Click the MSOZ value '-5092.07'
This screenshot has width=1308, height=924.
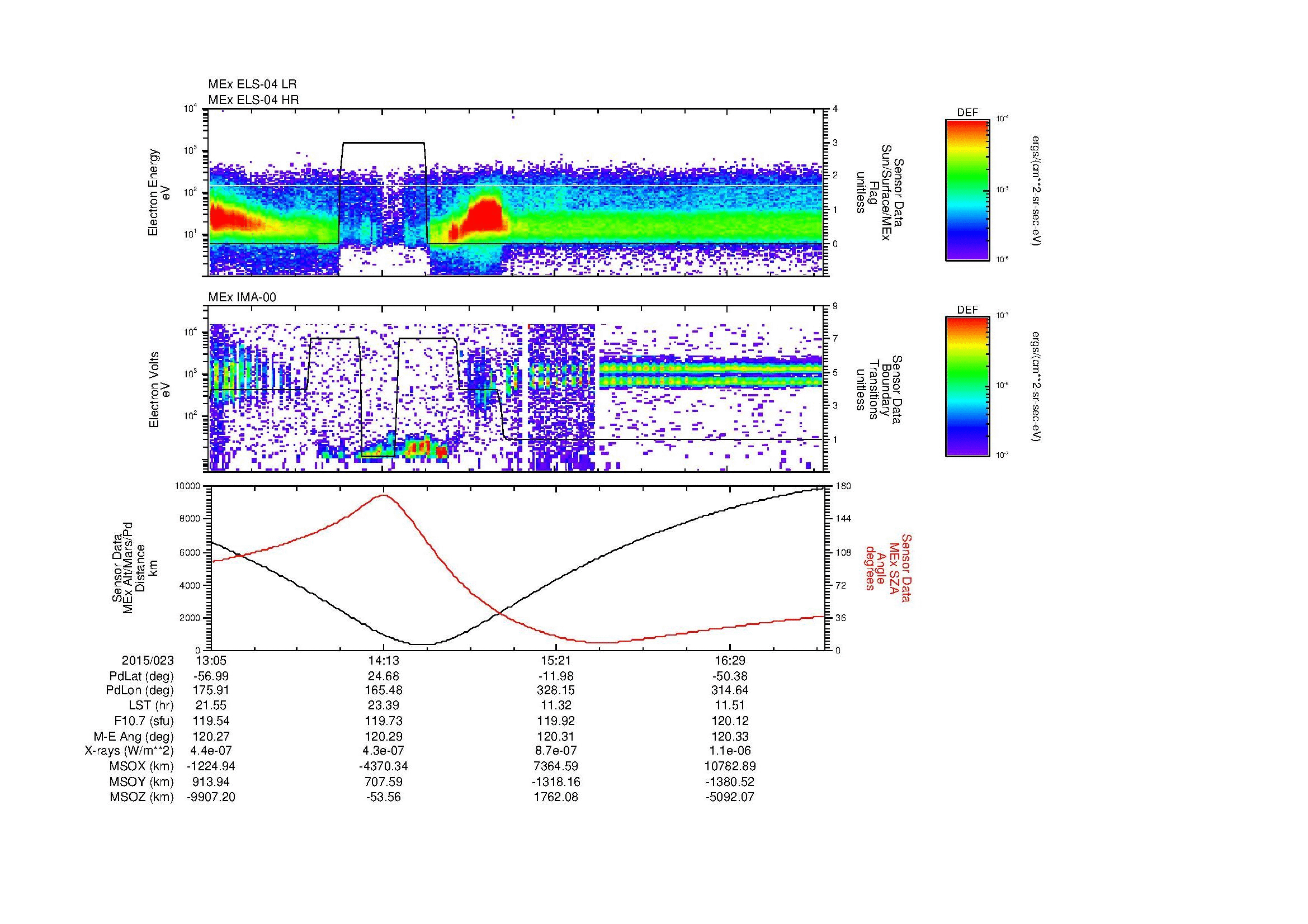730,797
